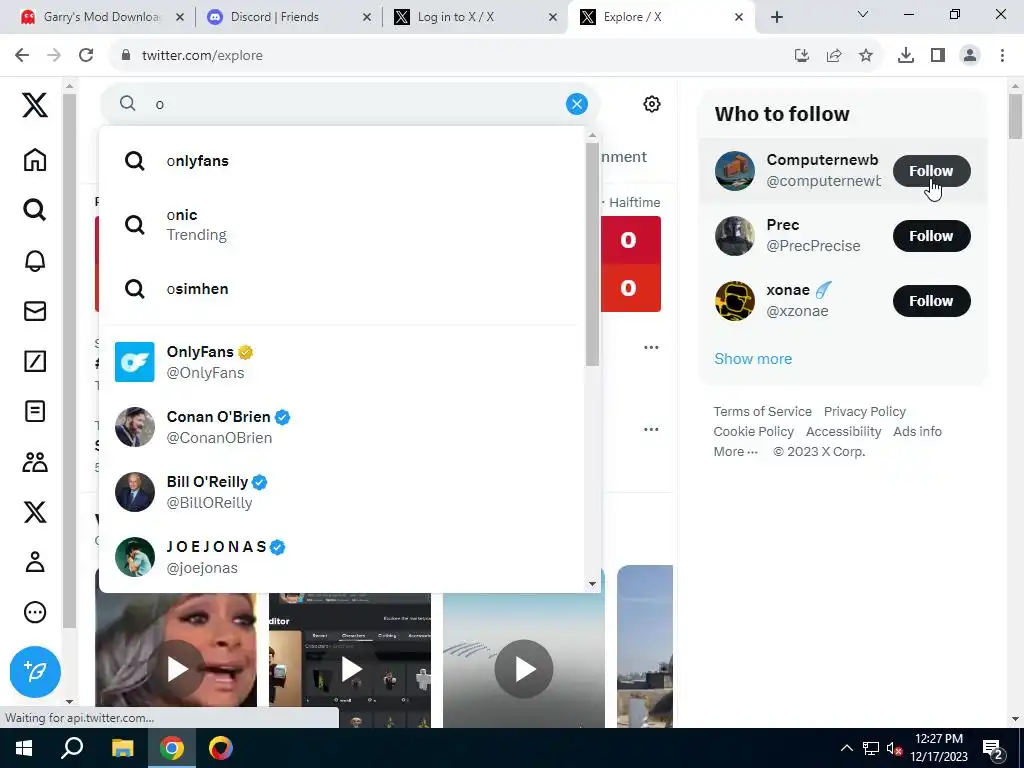Select the 'onic' trending suggestion

pos(342,225)
